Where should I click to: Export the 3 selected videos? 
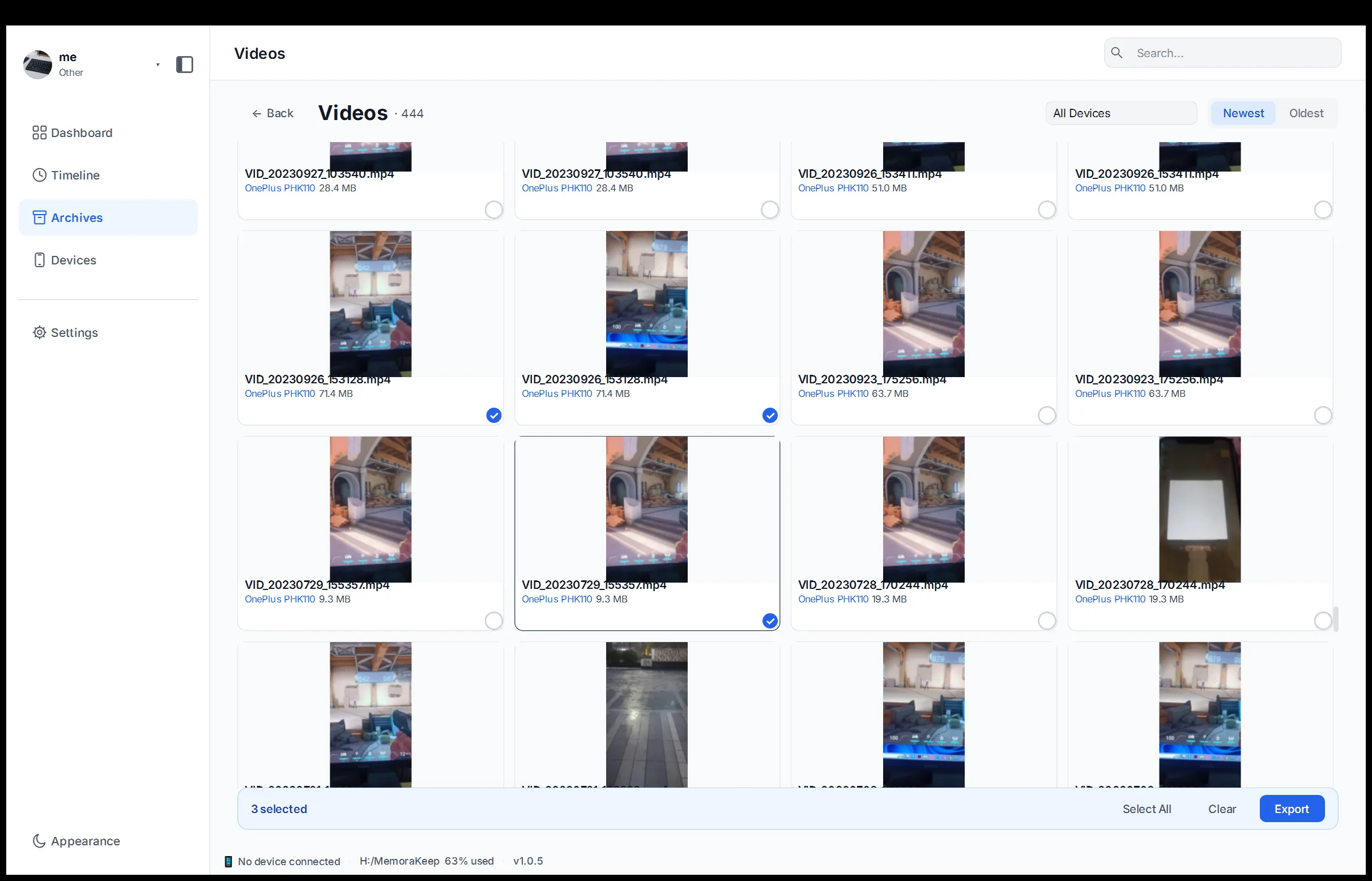pos(1292,809)
